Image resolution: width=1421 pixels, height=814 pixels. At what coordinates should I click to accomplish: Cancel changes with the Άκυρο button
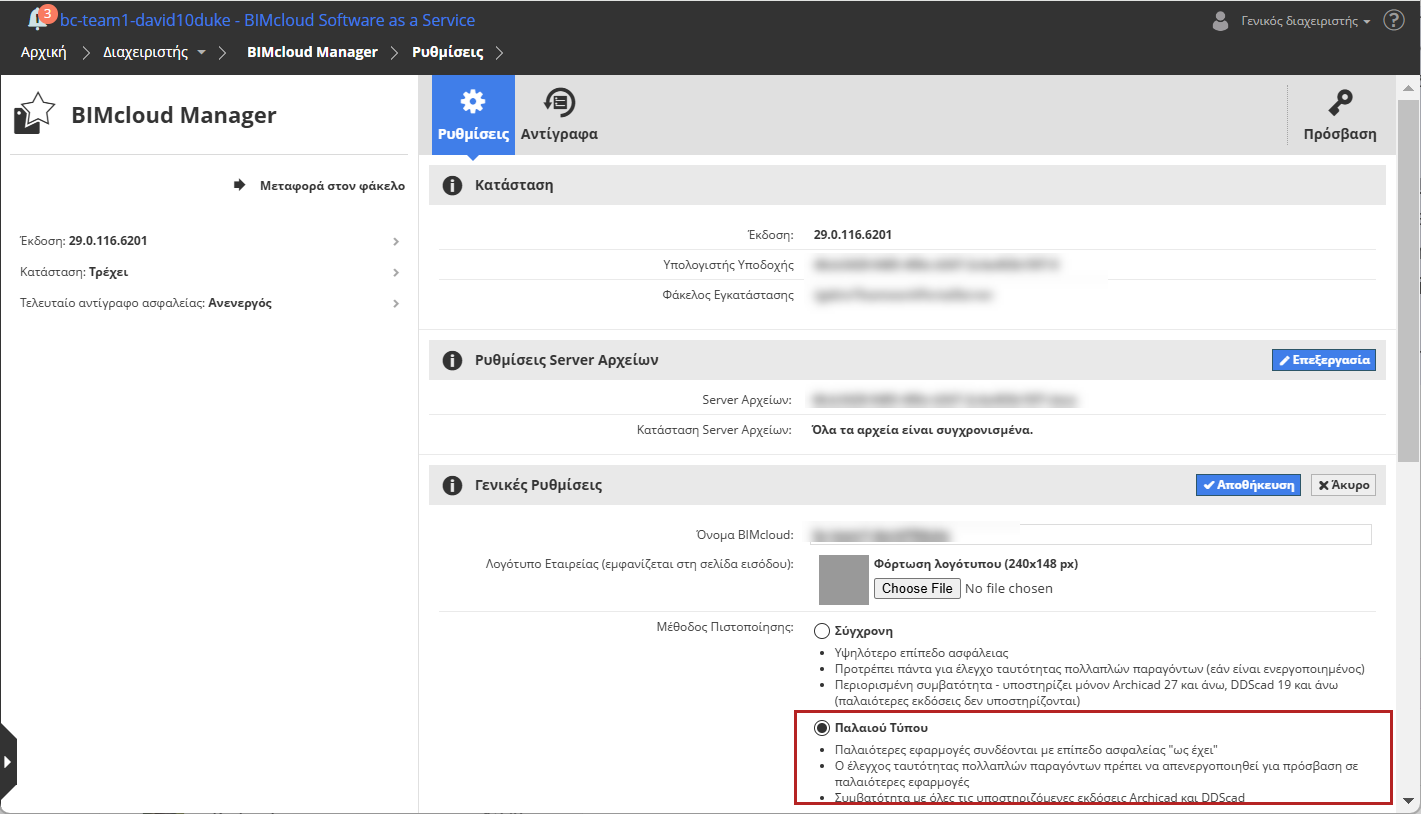(1343, 485)
